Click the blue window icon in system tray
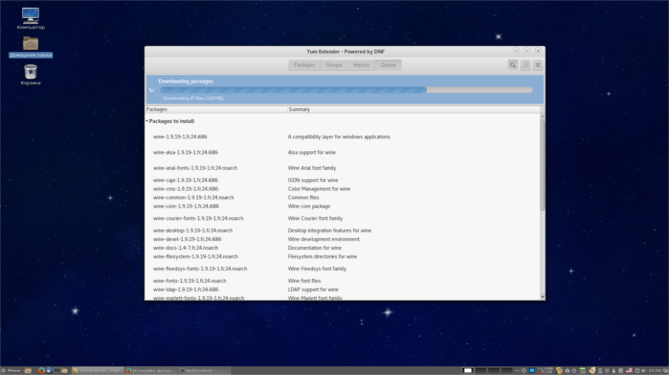 [x=532, y=370]
